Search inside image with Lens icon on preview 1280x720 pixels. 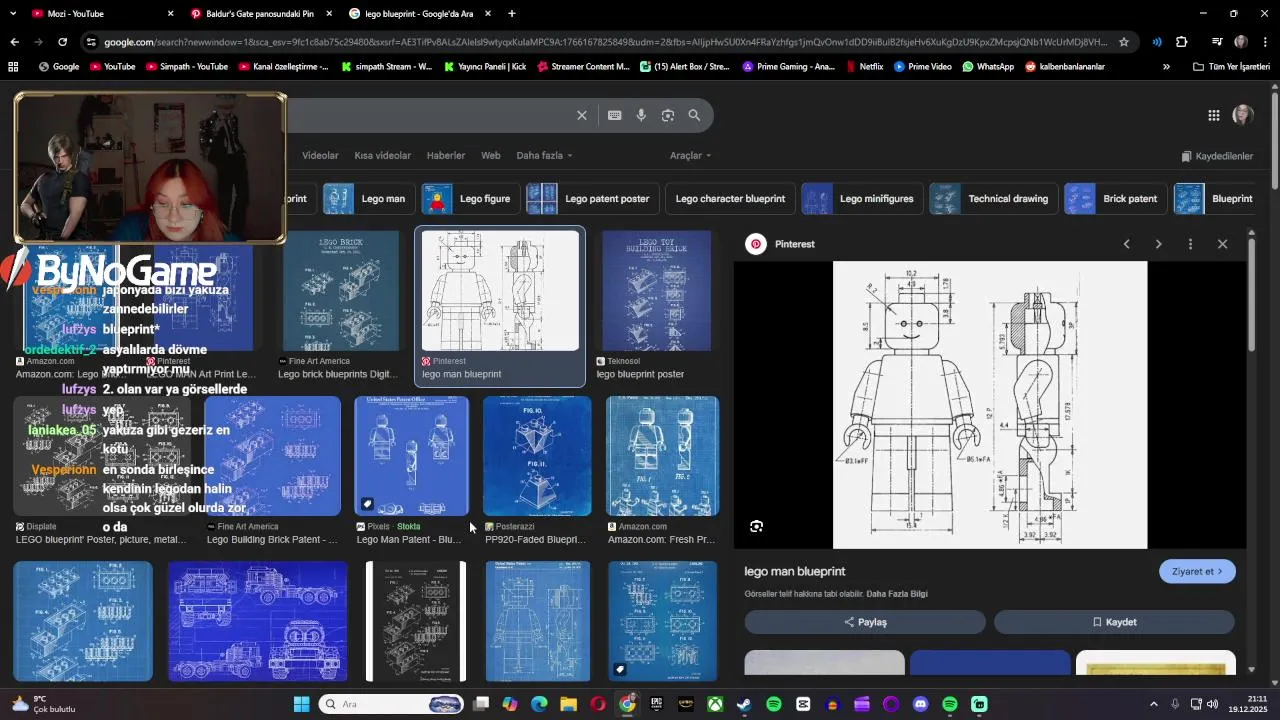click(757, 526)
